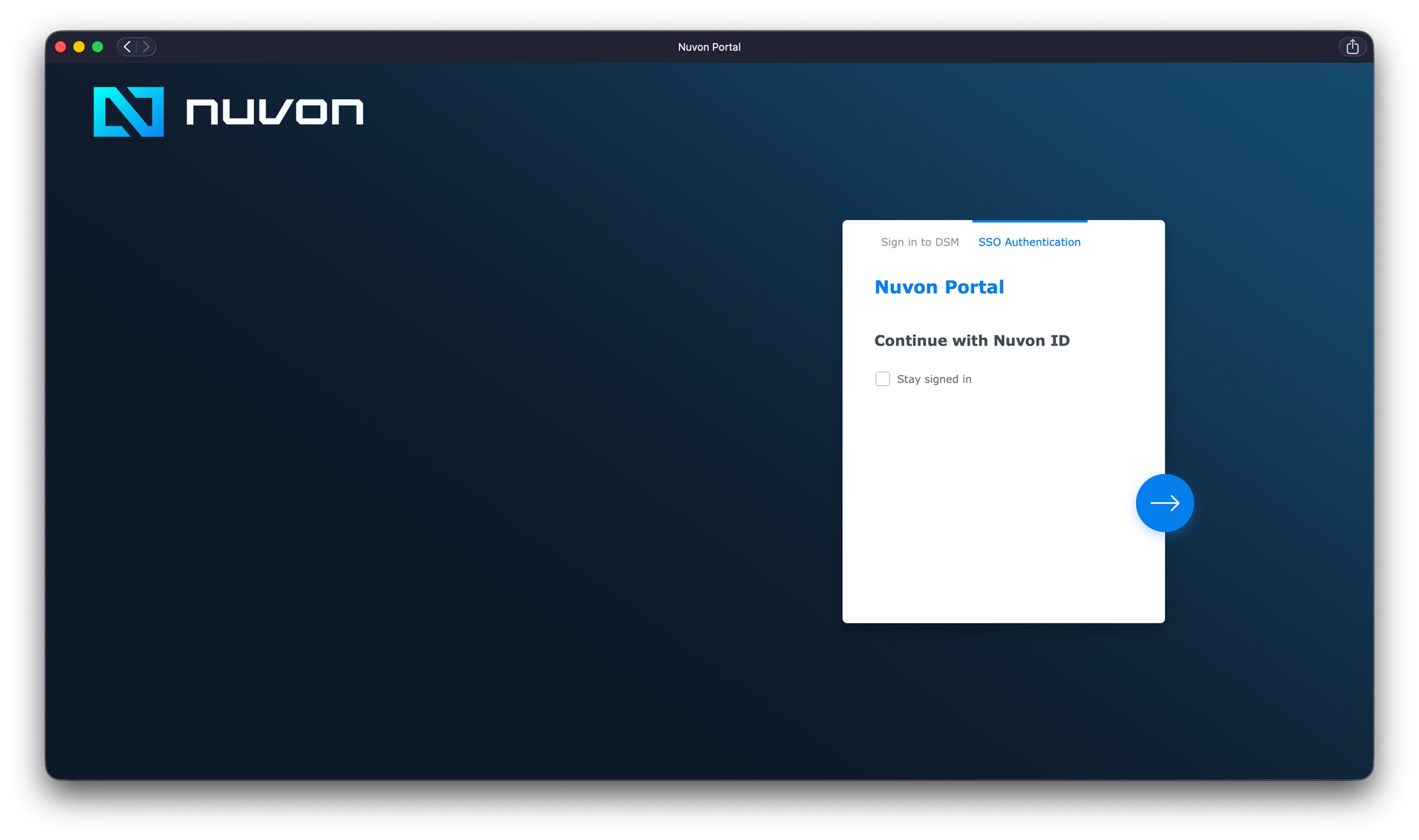Enter full screen with green button
Image resolution: width=1419 pixels, height=840 pixels.
click(x=98, y=47)
